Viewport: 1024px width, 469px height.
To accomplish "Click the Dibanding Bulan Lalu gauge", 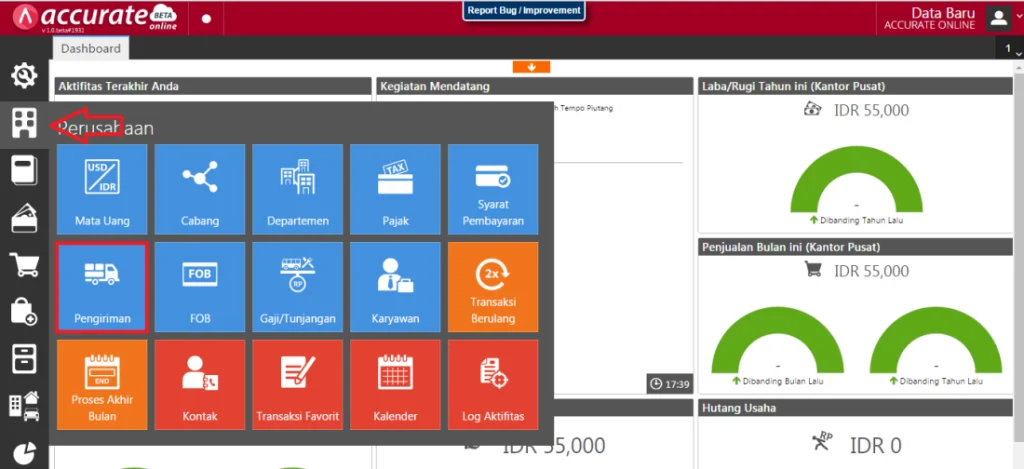I will pos(777,340).
